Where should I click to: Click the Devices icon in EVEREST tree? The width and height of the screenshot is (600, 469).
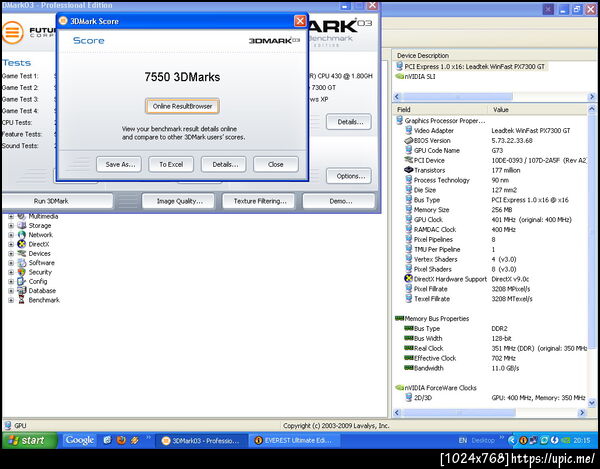tap(22, 254)
